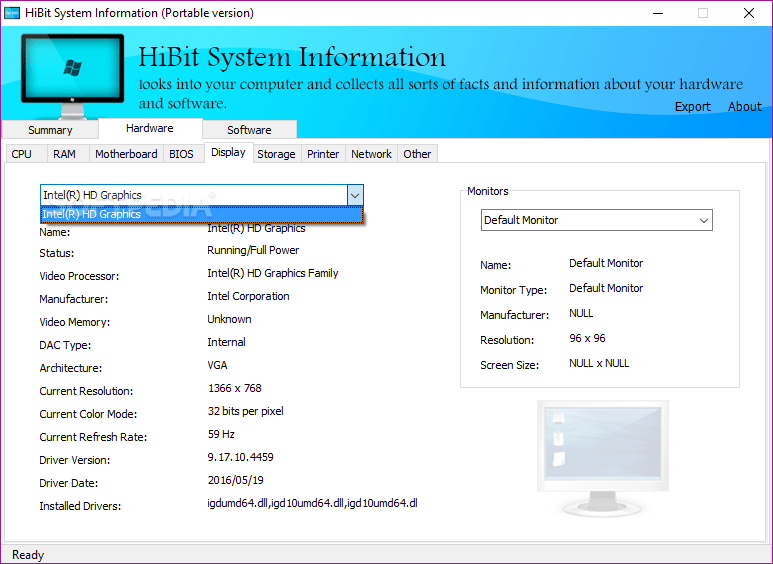Click the Ready status bar text

[x=28, y=555]
